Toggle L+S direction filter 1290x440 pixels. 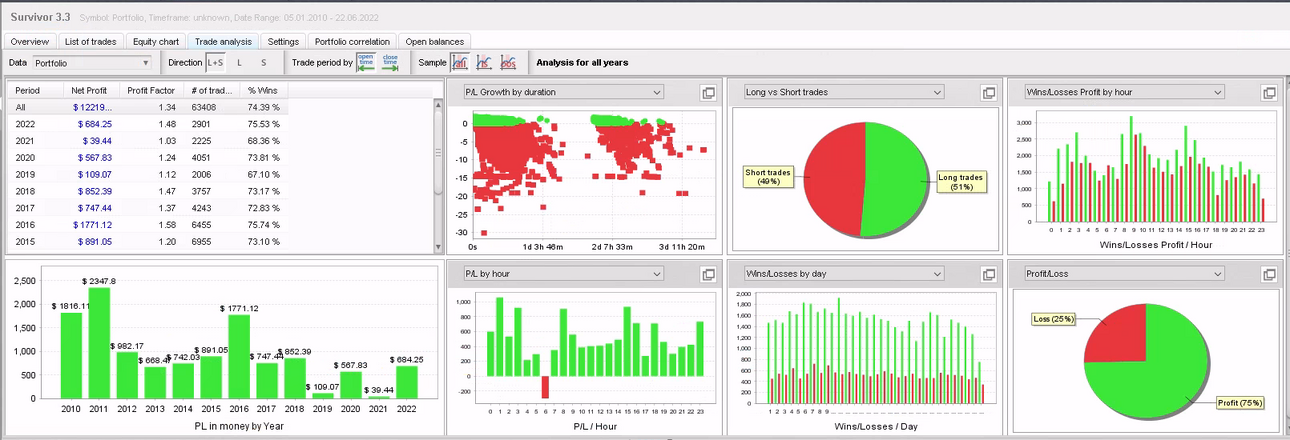(x=215, y=62)
